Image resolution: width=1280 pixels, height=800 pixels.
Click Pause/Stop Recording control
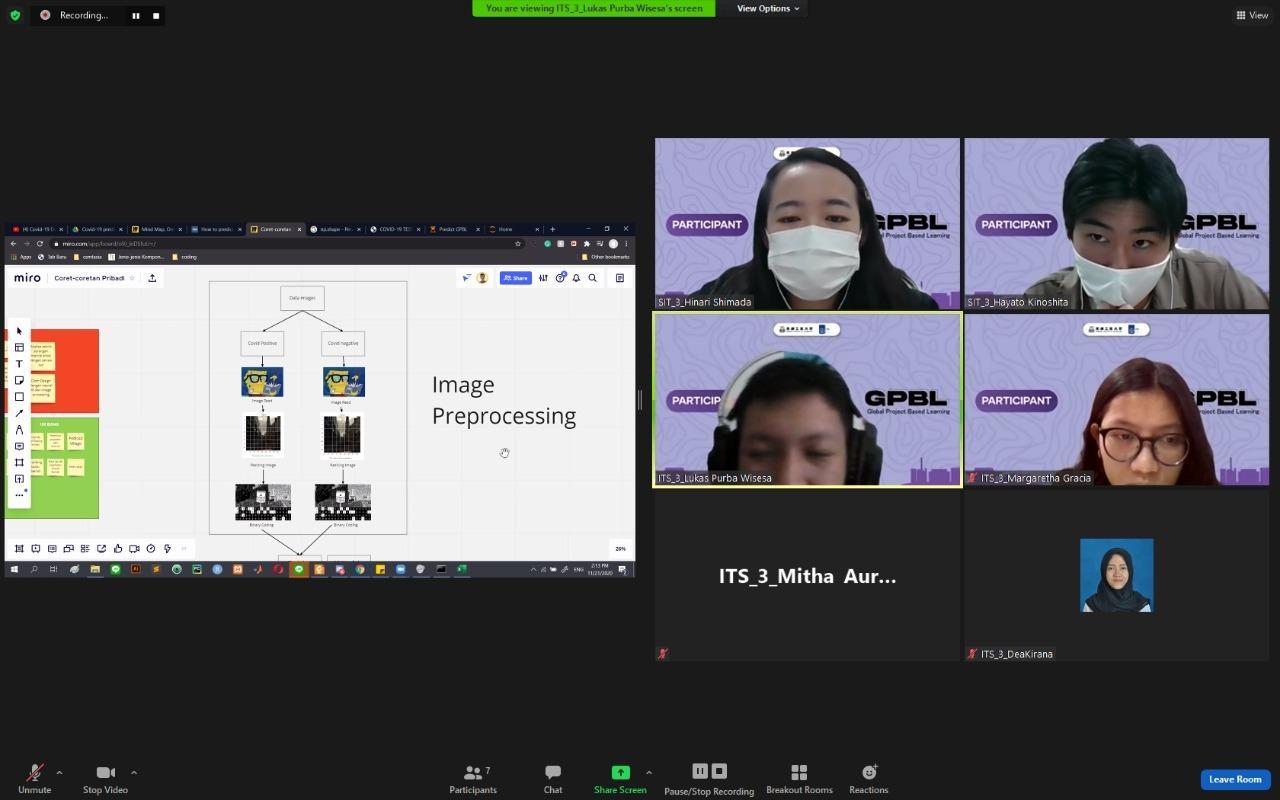pyautogui.click(x=709, y=779)
